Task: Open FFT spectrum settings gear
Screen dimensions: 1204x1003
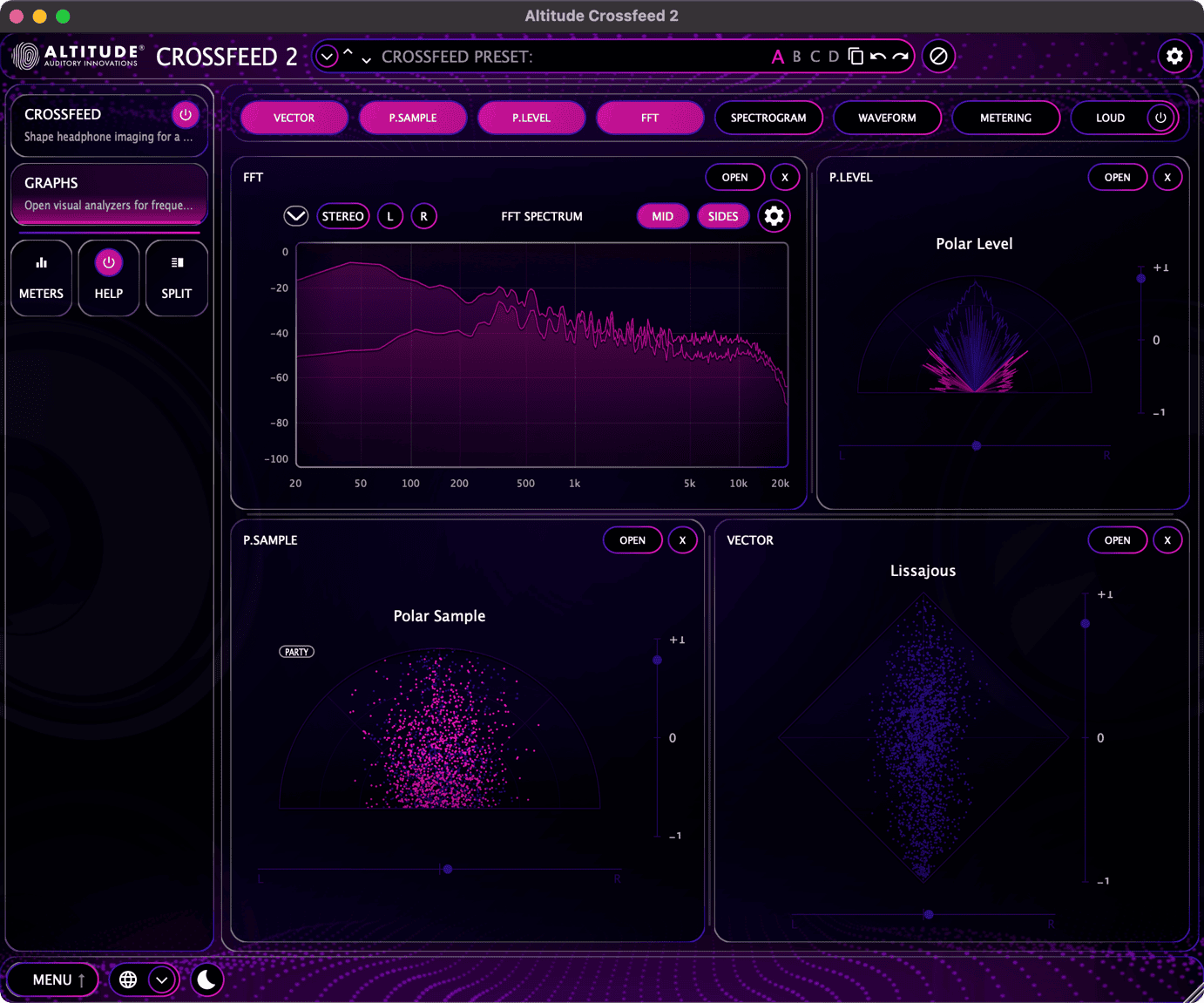Action: tap(774, 216)
